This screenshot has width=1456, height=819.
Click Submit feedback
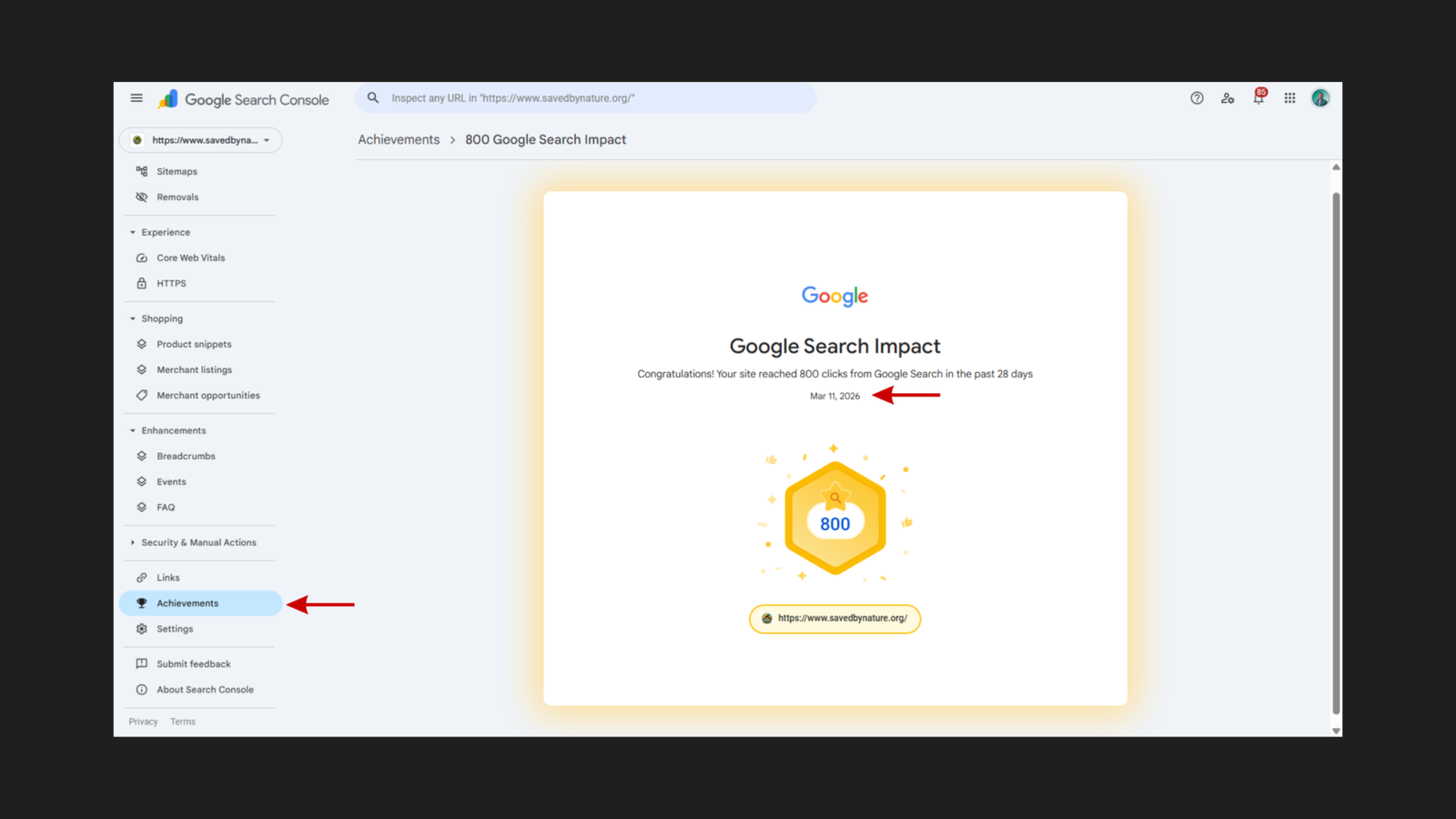193,663
